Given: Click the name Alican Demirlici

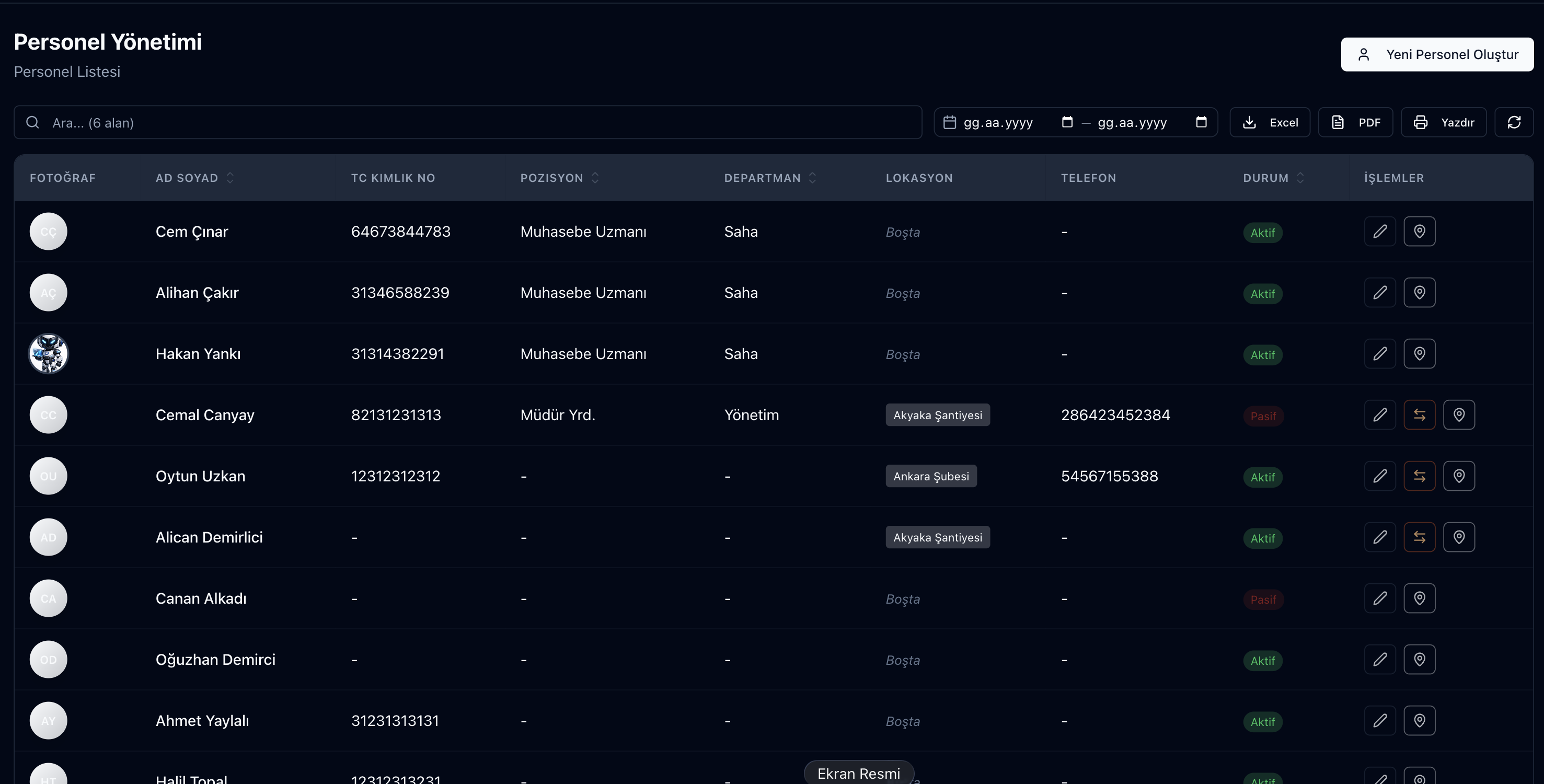Looking at the screenshot, I should pos(209,537).
